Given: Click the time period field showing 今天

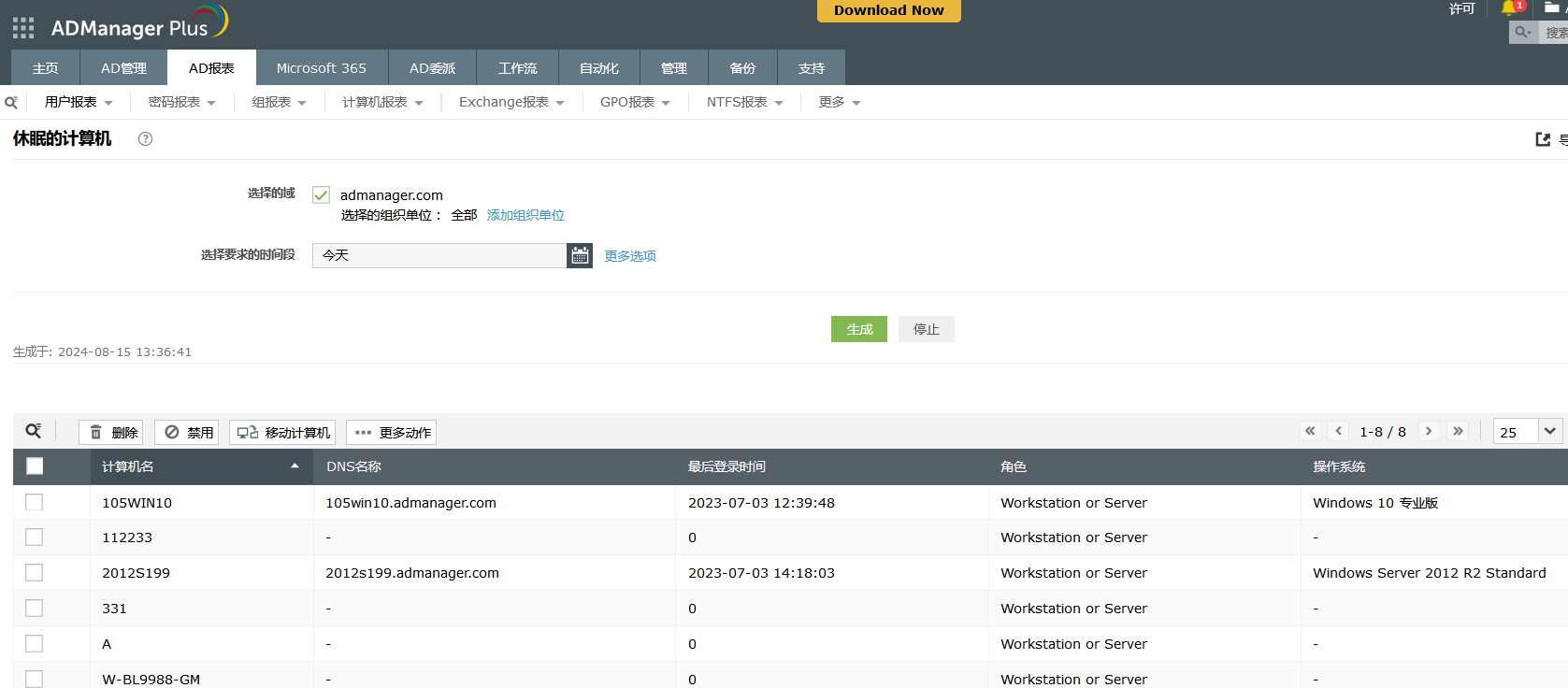Looking at the screenshot, I should (x=439, y=255).
